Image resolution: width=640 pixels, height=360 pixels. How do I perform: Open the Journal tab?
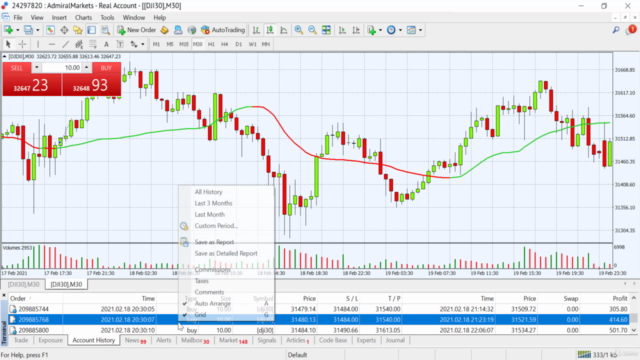(395, 340)
